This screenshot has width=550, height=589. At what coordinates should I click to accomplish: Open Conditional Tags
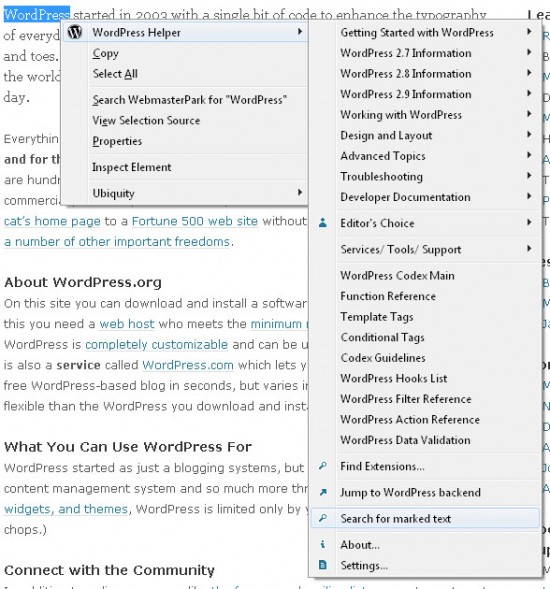tap(425, 337)
